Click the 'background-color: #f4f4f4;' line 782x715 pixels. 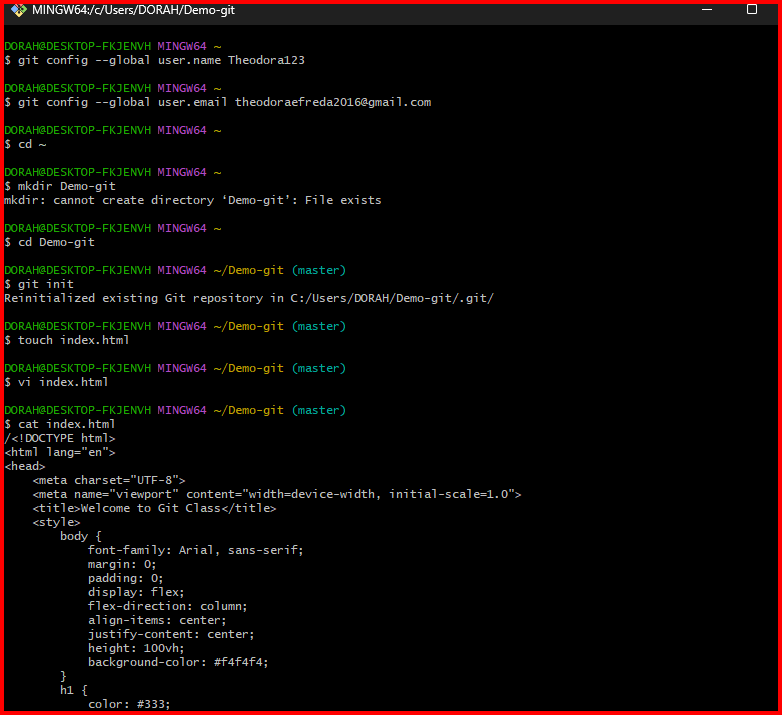[x=178, y=662]
